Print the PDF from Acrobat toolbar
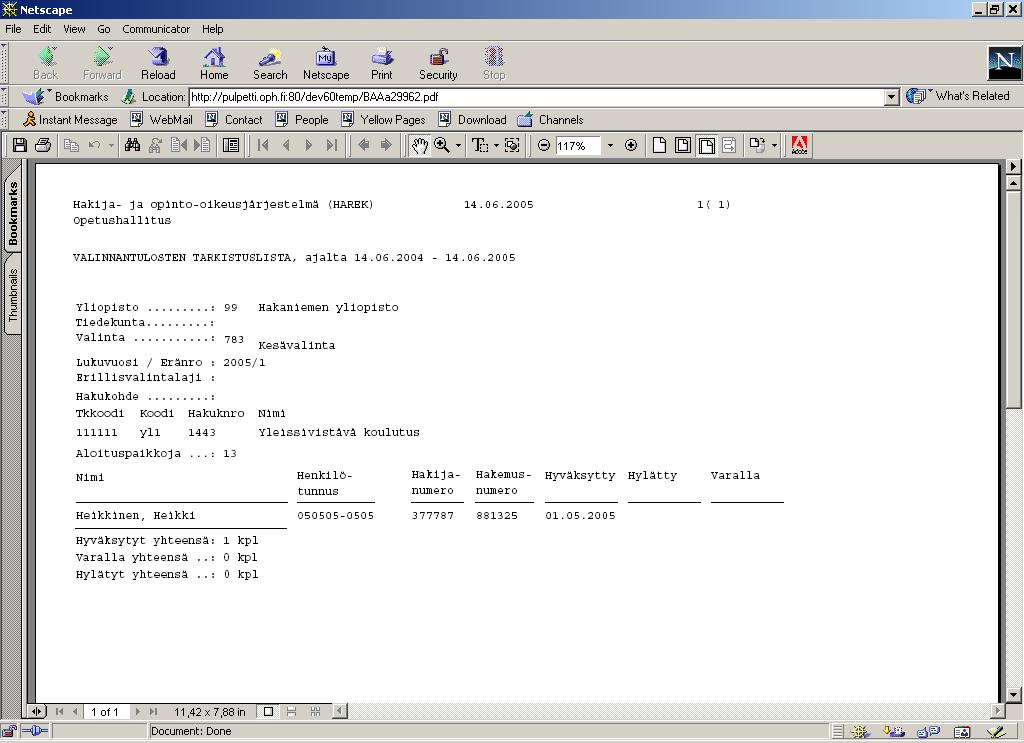Screen dimensions: 1024x743 (x=43, y=145)
